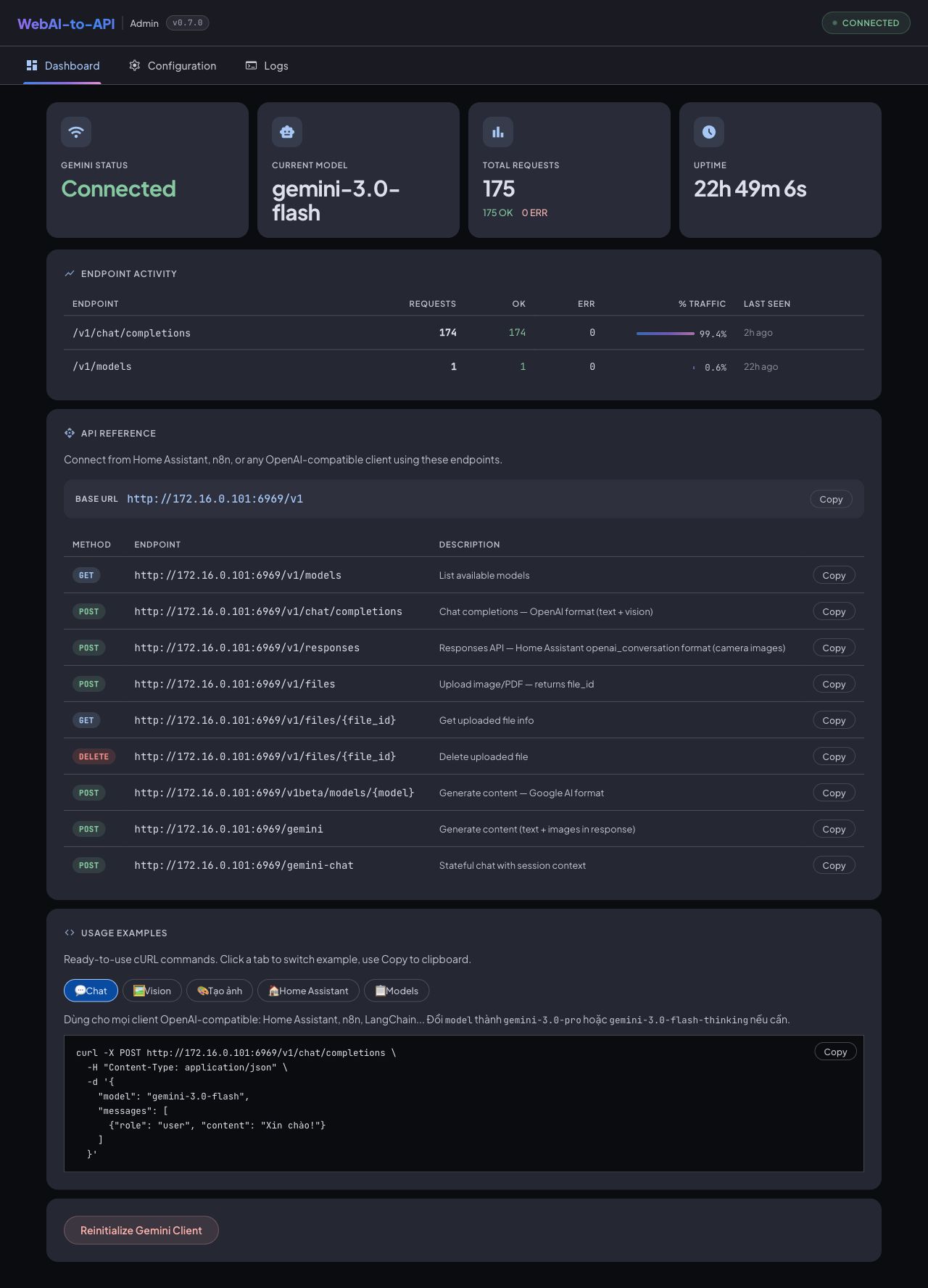Copy the Delete uploaded file endpoint

(x=834, y=756)
